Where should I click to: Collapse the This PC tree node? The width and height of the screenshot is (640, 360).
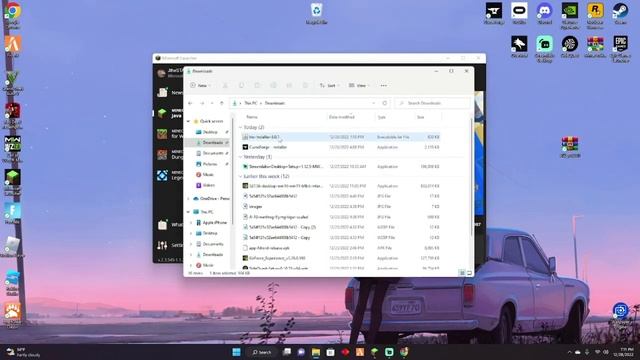coord(188,212)
